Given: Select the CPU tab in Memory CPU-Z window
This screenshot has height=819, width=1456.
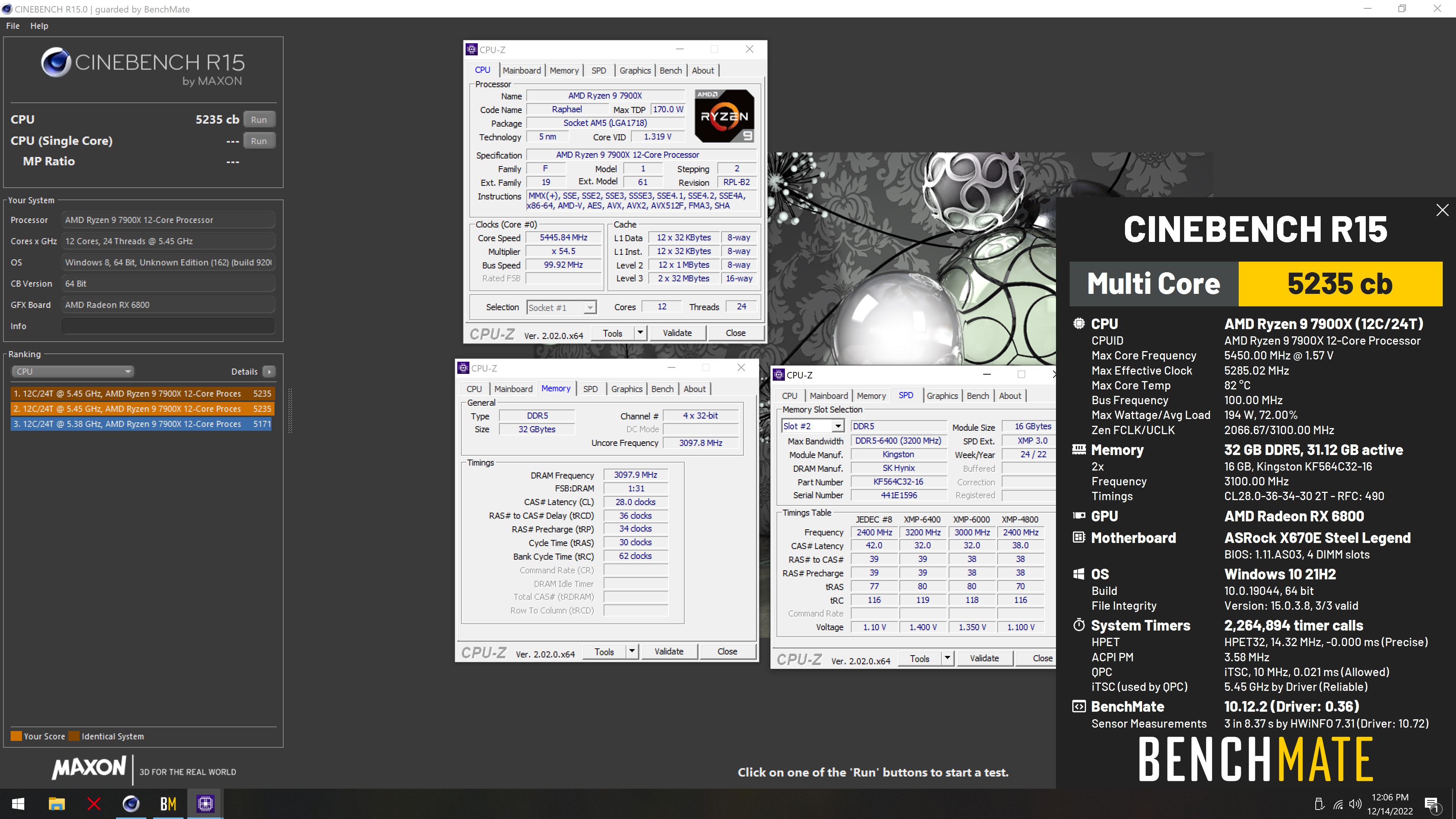Looking at the screenshot, I should coord(474,389).
